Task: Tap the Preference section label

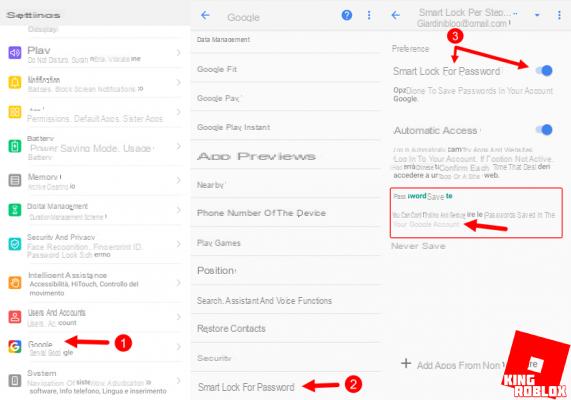Action: pos(410,49)
